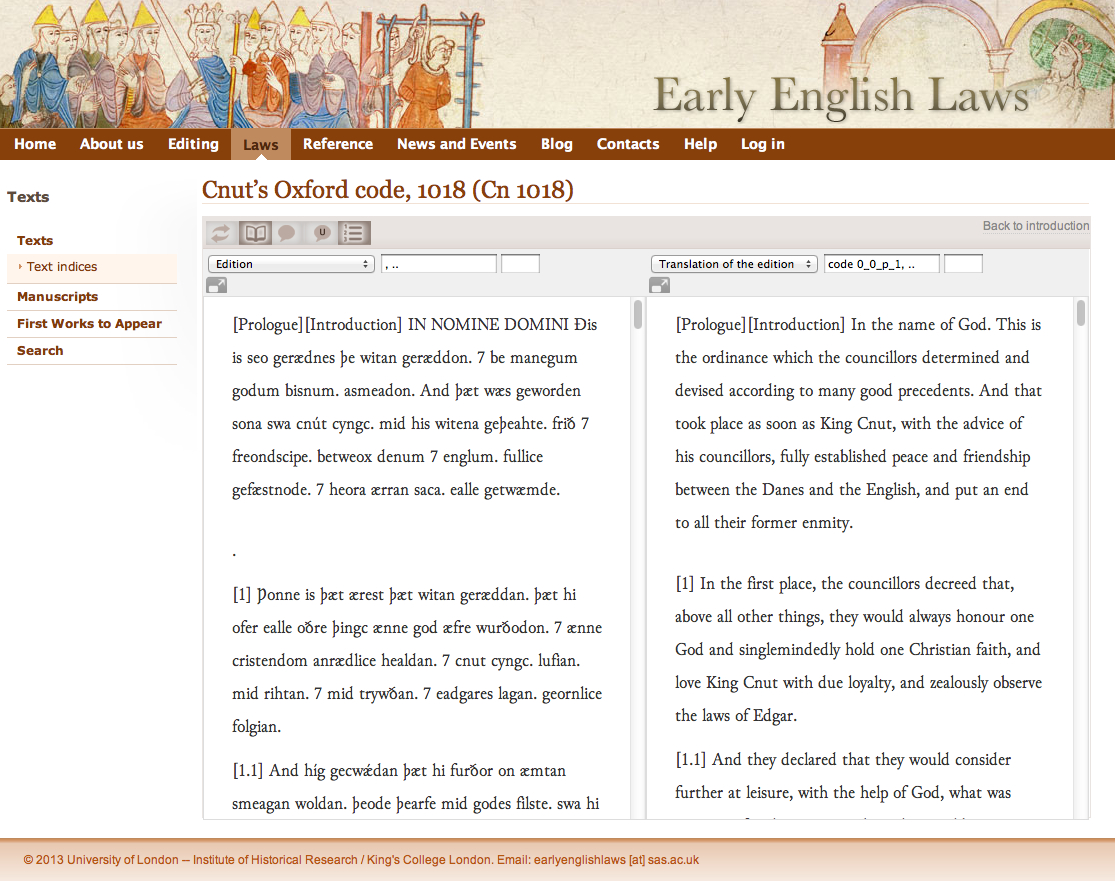This screenshot has width=1115, height=881.
Task: Open the Edition dropdown
Action: coord(290,264)
